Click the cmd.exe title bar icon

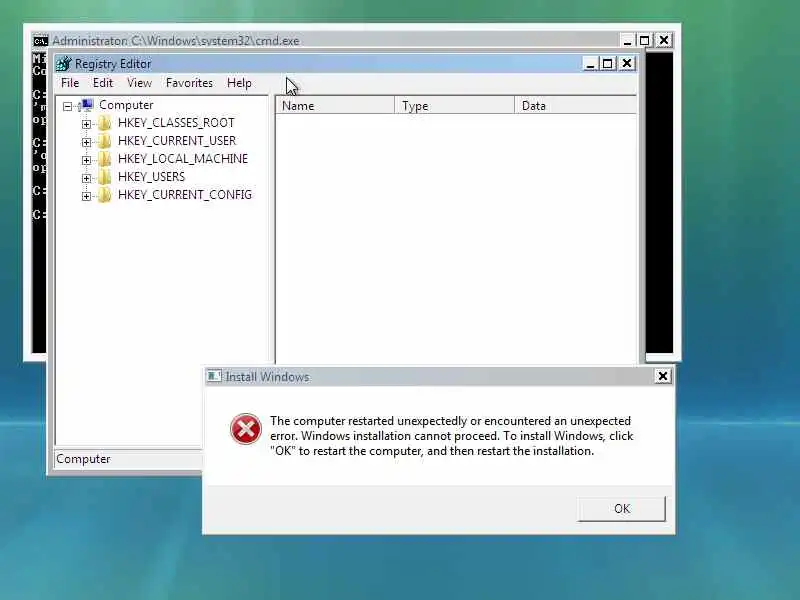pyautogui.click(x=40, y=41)
